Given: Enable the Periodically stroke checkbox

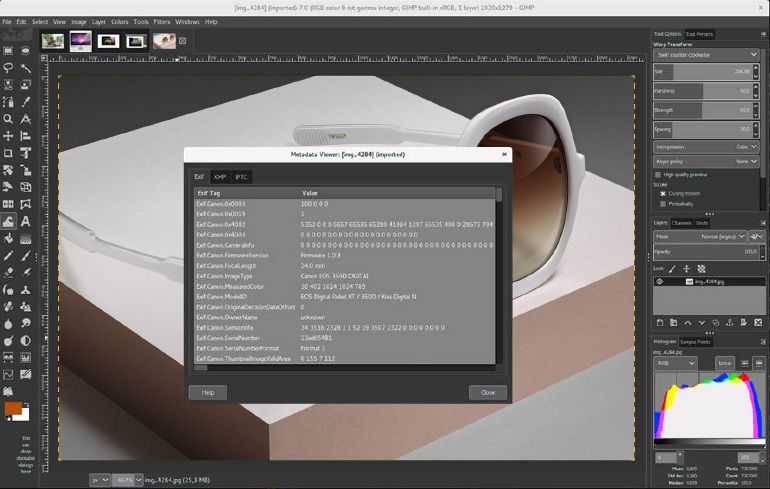Looking at the screenshot, I should [663, 204].
